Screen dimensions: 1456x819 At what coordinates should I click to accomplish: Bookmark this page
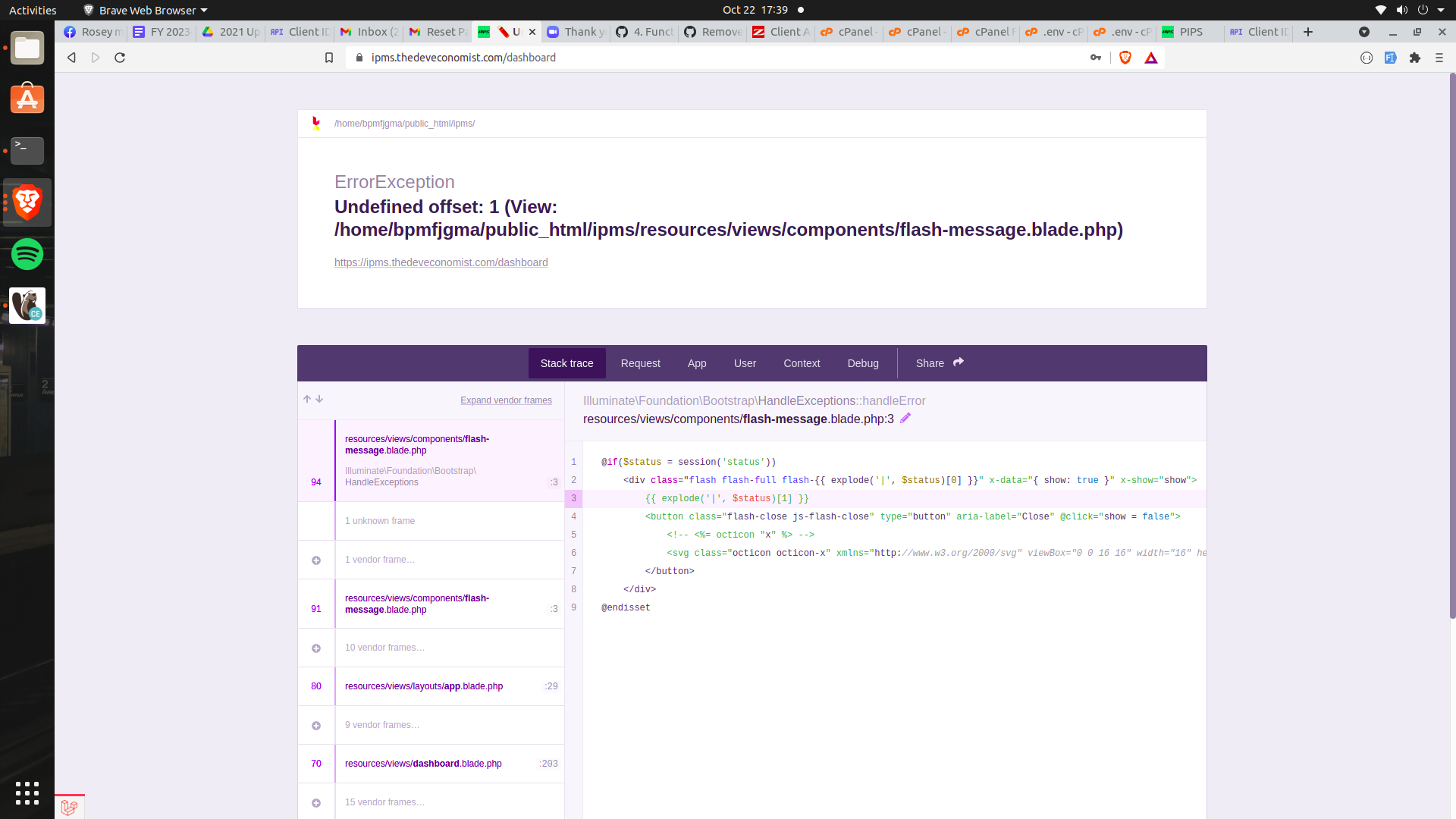pos(329,58)
